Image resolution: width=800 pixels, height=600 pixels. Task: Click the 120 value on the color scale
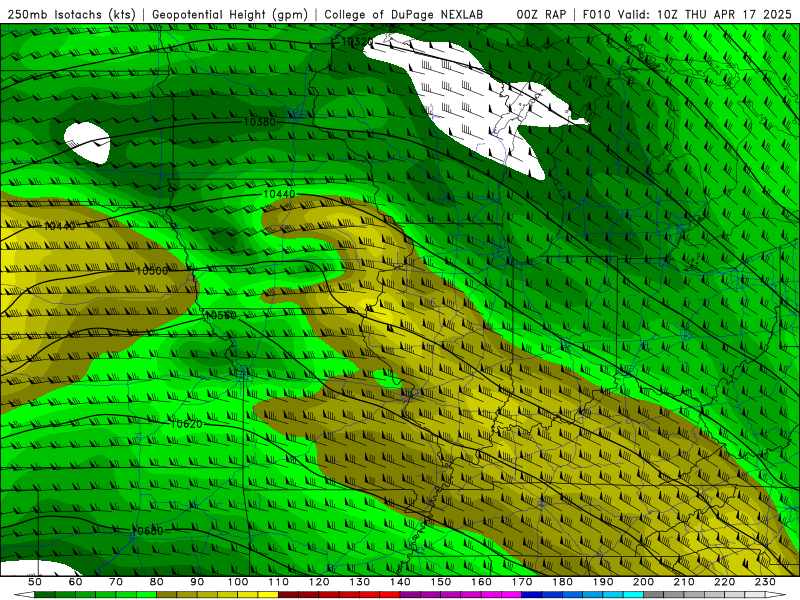(319, 582)
